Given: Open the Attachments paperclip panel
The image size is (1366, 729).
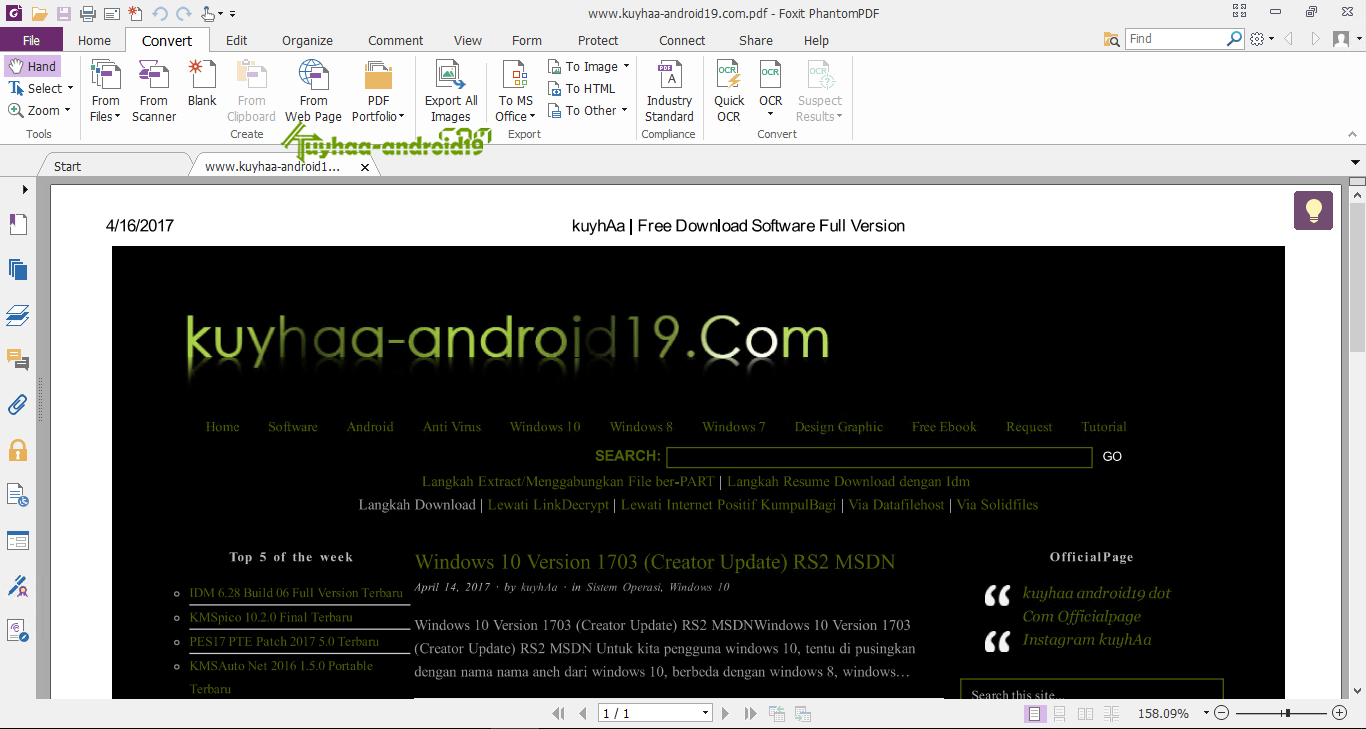Looking at the screenshot, I should point(18,405).
